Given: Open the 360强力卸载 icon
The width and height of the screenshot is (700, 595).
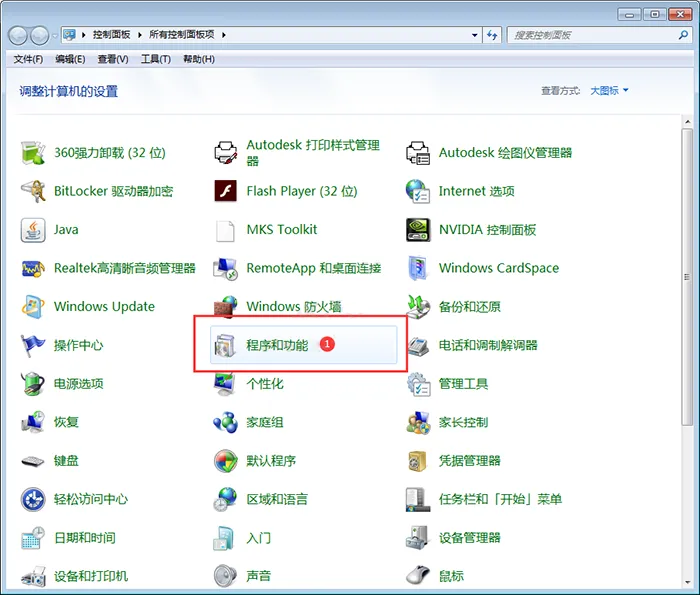Looking at the screenshot, I should coord(33,153).
